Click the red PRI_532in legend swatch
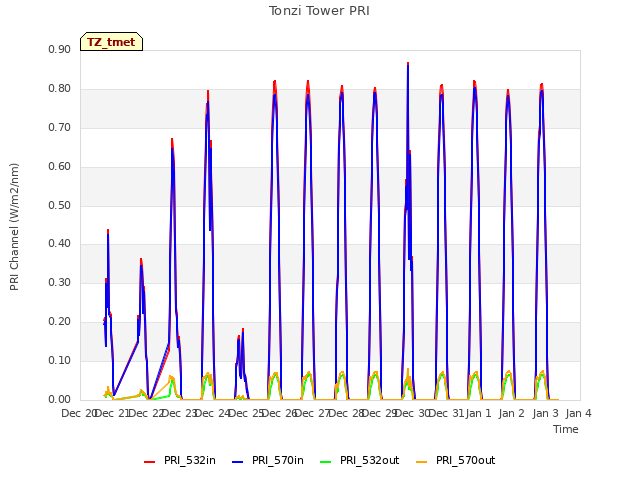 coord(150,462)
